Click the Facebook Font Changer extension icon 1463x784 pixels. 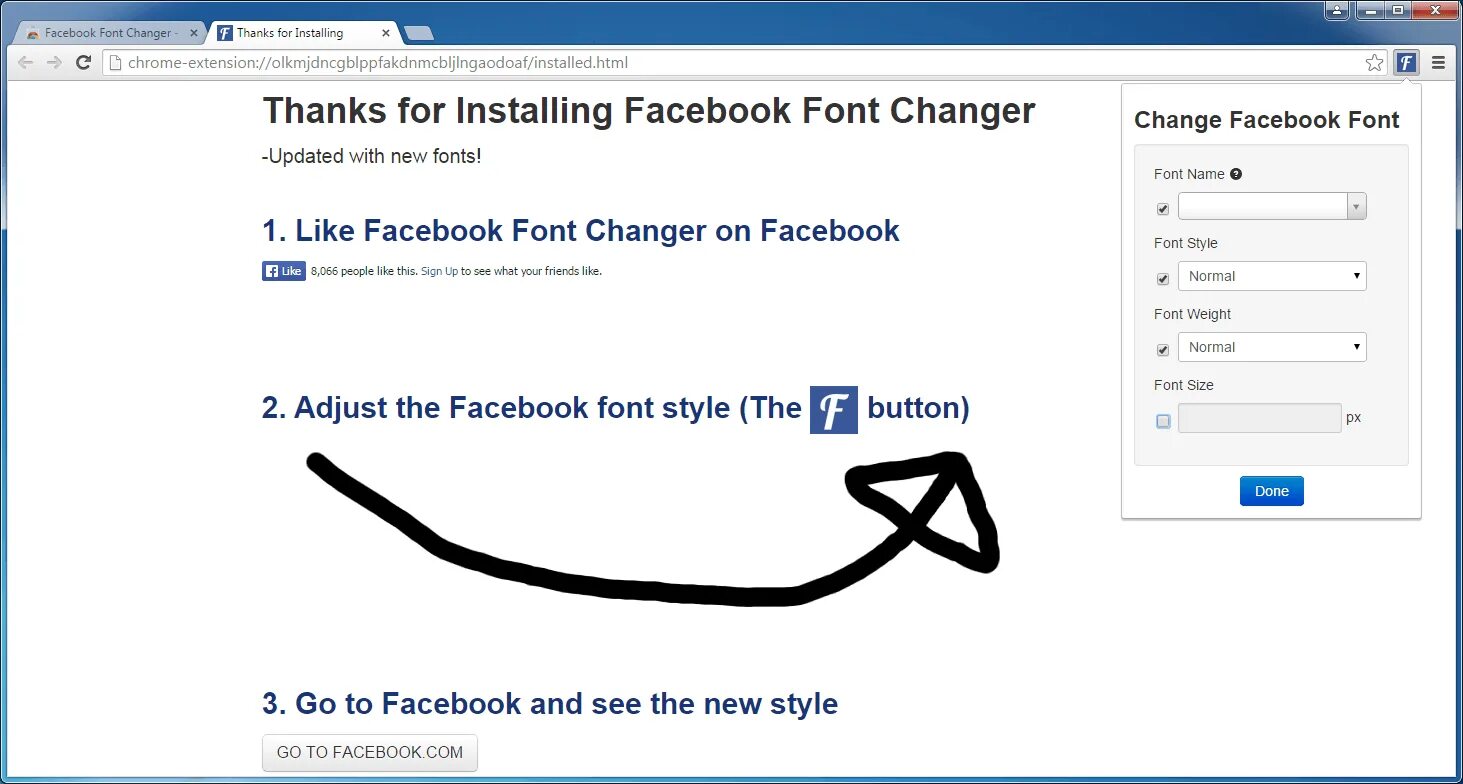[1406, 62]
